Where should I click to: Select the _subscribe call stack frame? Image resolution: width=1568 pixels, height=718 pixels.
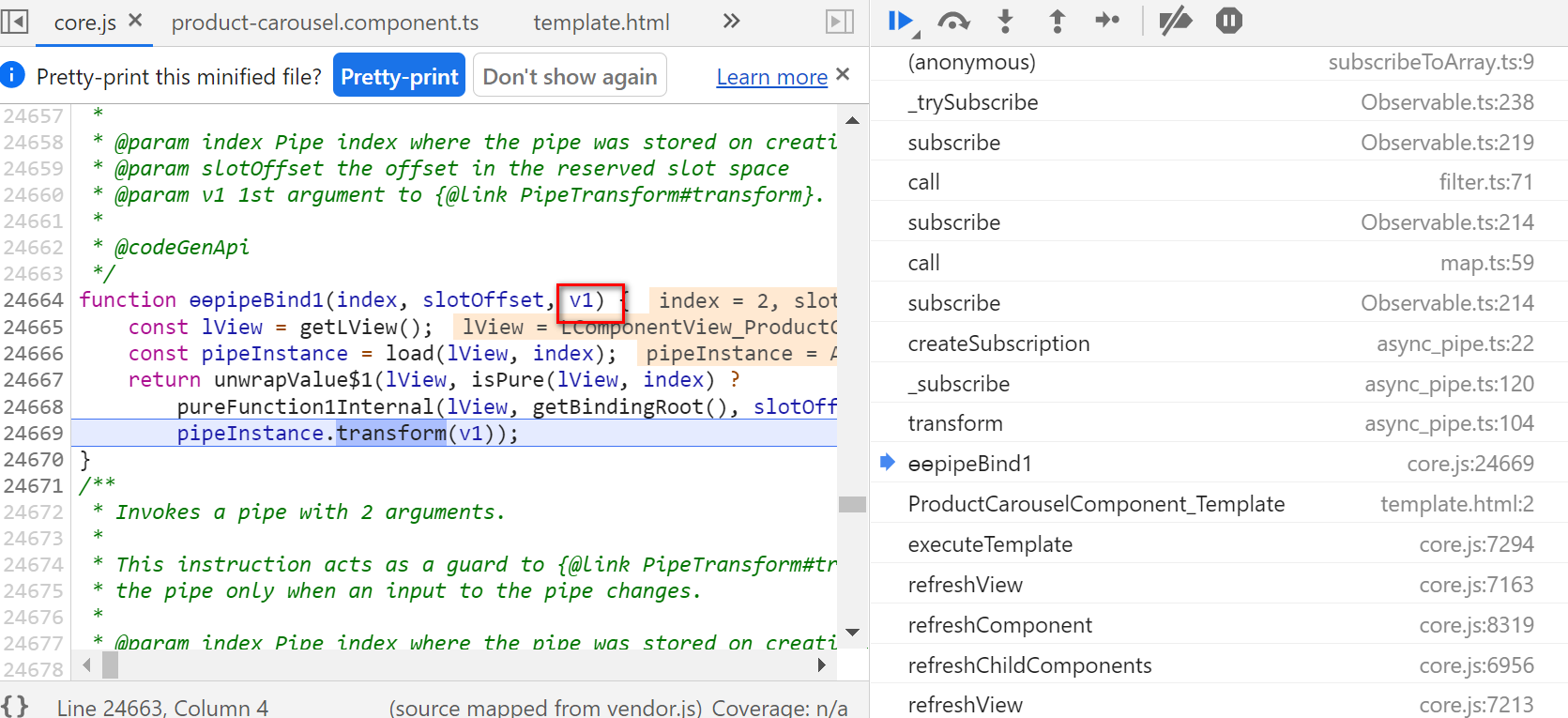pos(1220,384)
